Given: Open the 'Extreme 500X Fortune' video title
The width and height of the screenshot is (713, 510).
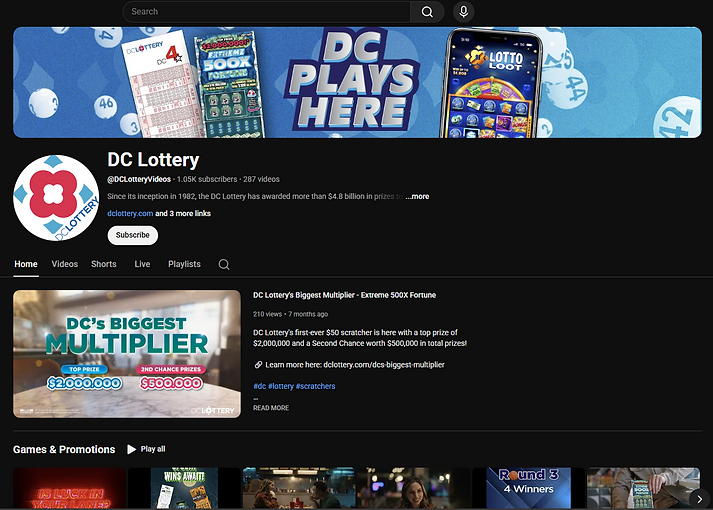Looking at the screenshot, I should tap(344, 295).
